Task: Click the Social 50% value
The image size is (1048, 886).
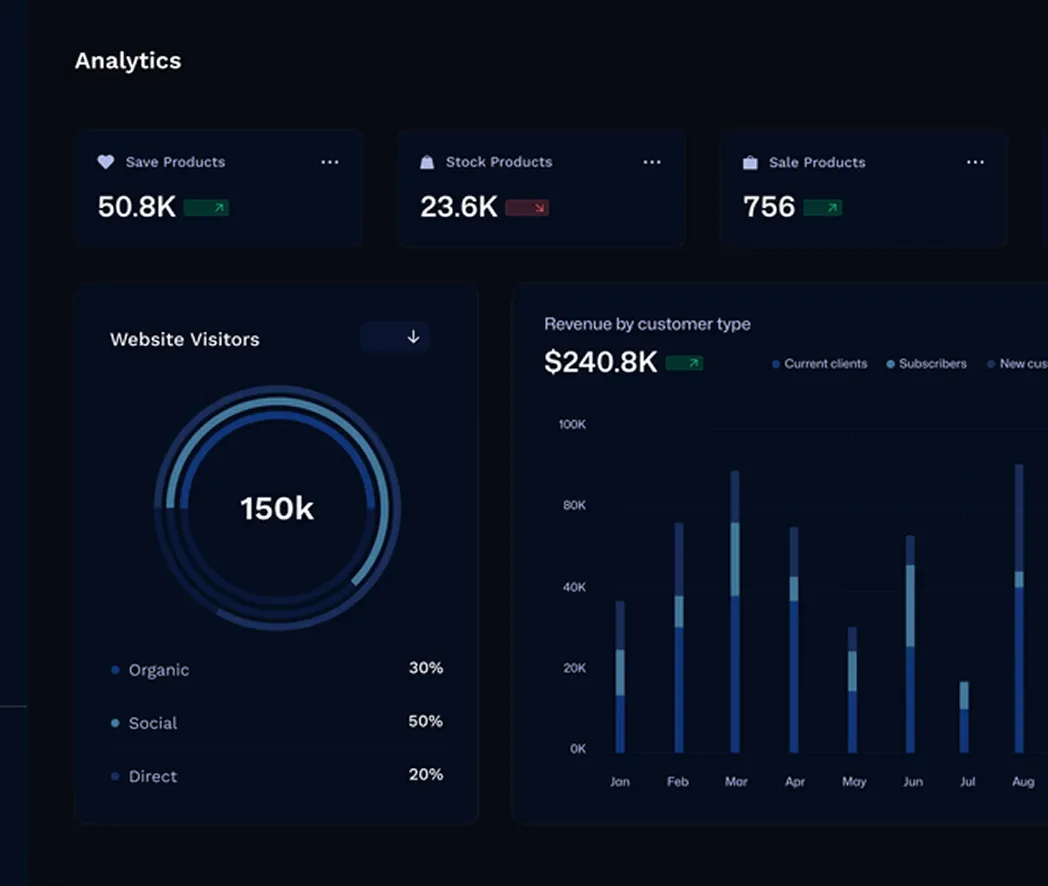Action: (426, 721)
